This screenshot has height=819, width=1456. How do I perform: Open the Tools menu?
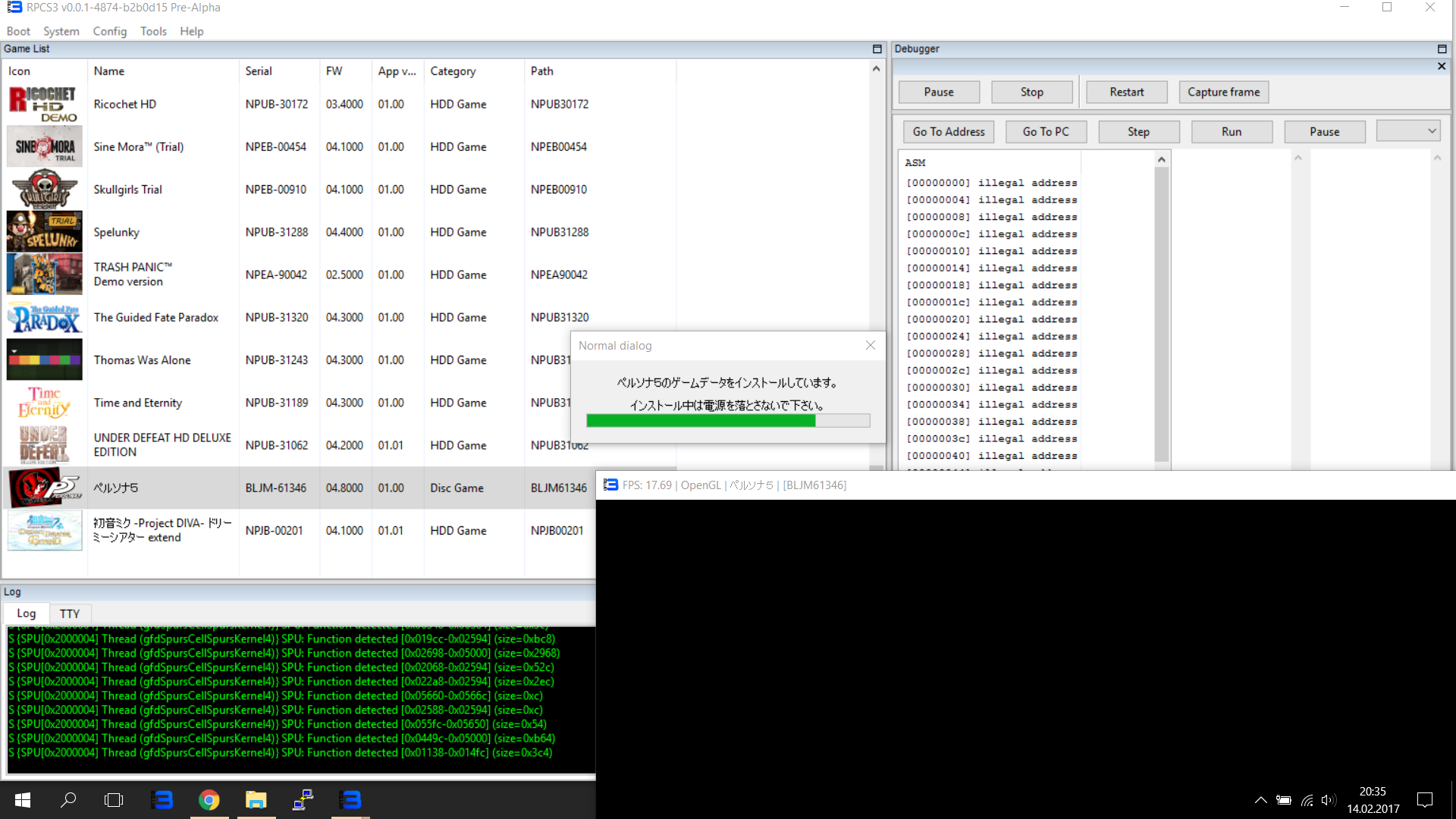click(153, 31)
